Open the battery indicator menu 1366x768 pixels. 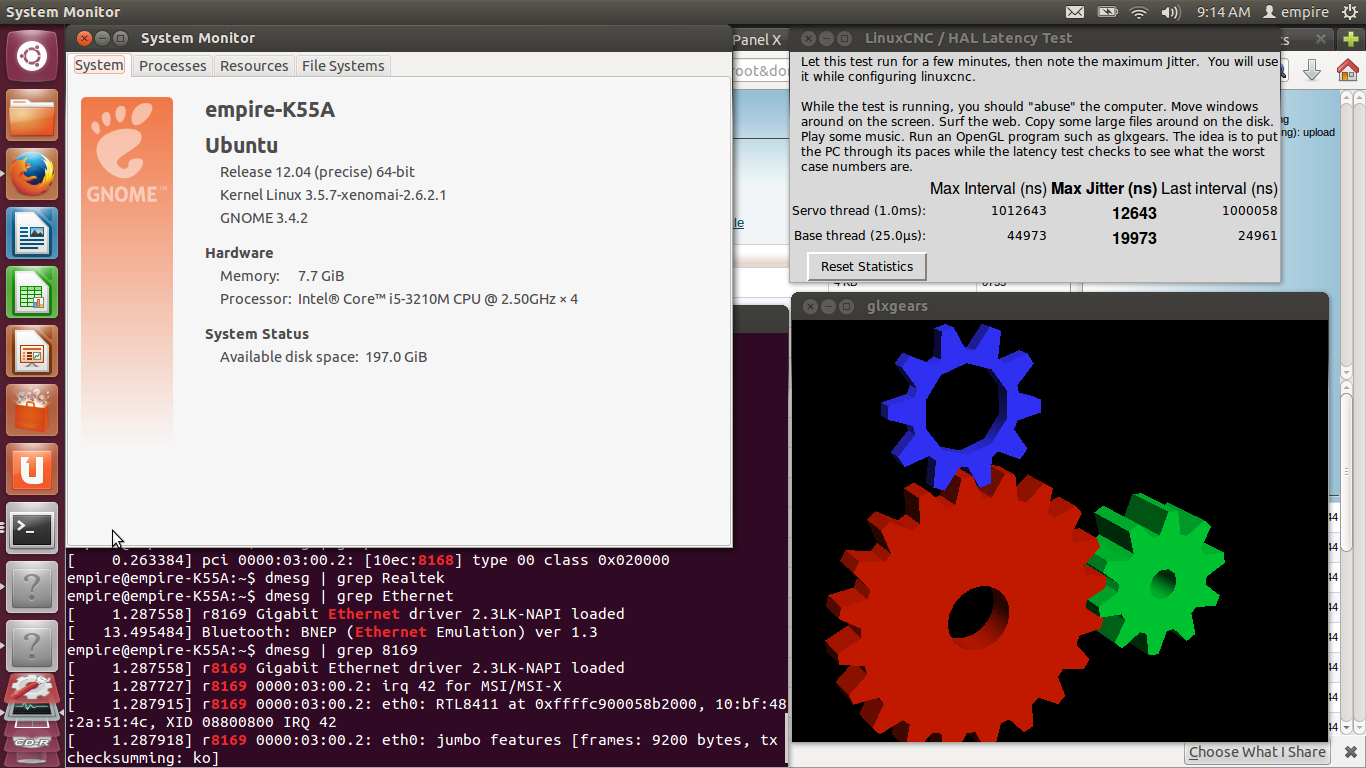tap(1107, 12)
